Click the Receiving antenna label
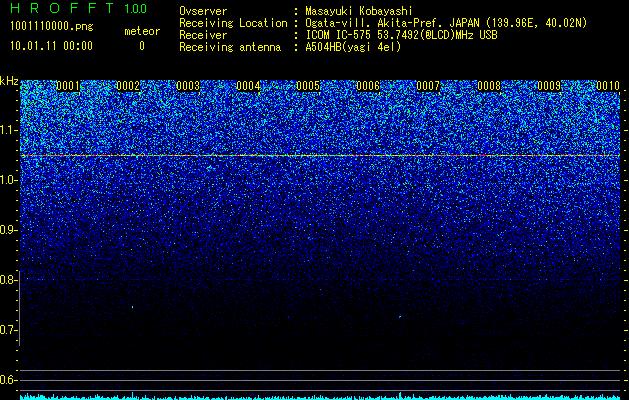629x400 pixels. pos(230,47)
